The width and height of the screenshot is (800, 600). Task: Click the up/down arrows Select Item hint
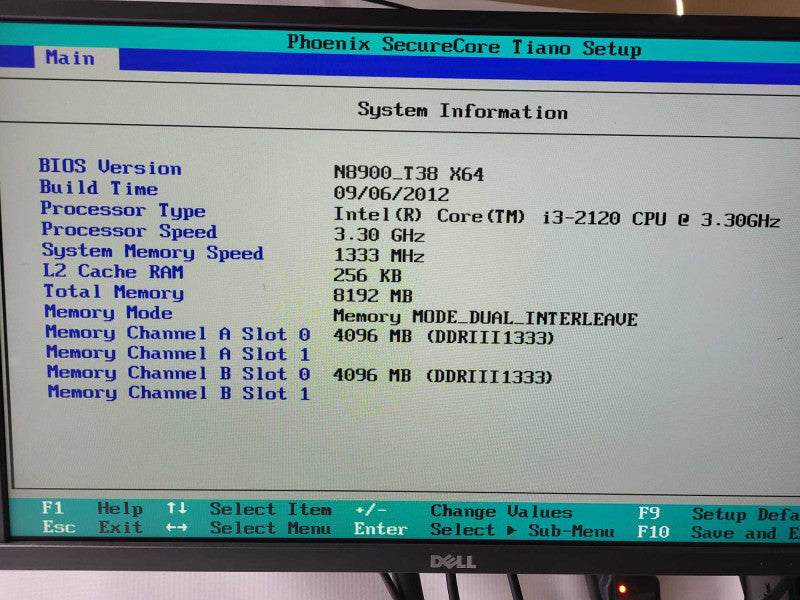point(249,509)
